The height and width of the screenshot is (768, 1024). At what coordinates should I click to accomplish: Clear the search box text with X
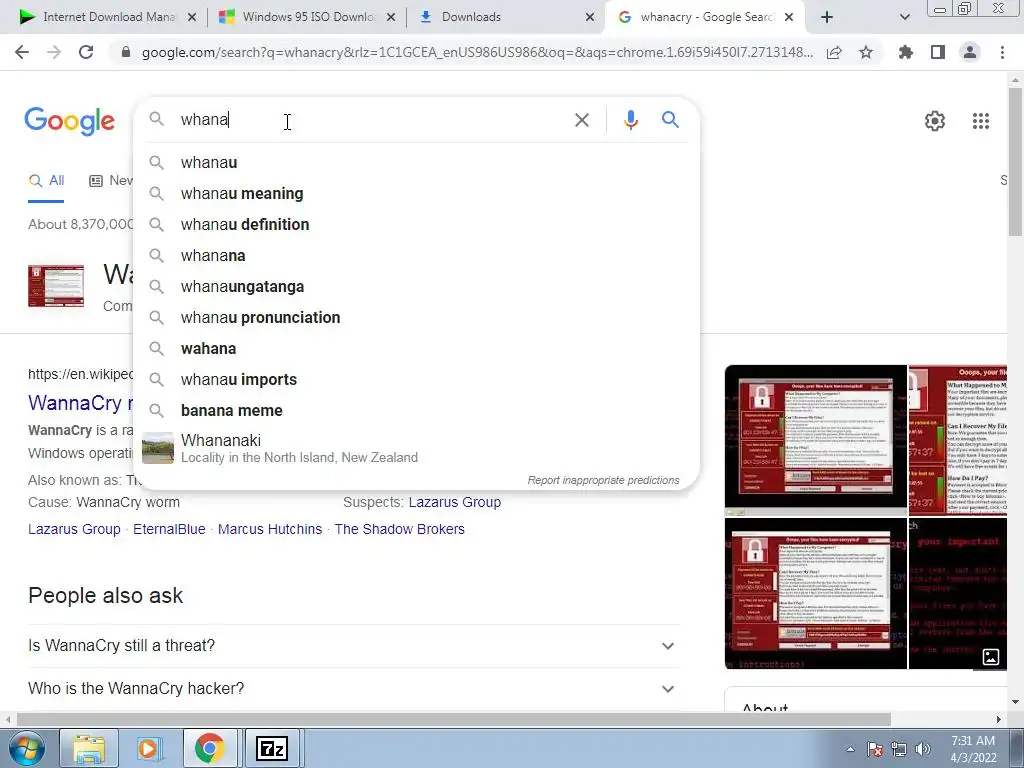coord(582,120)
